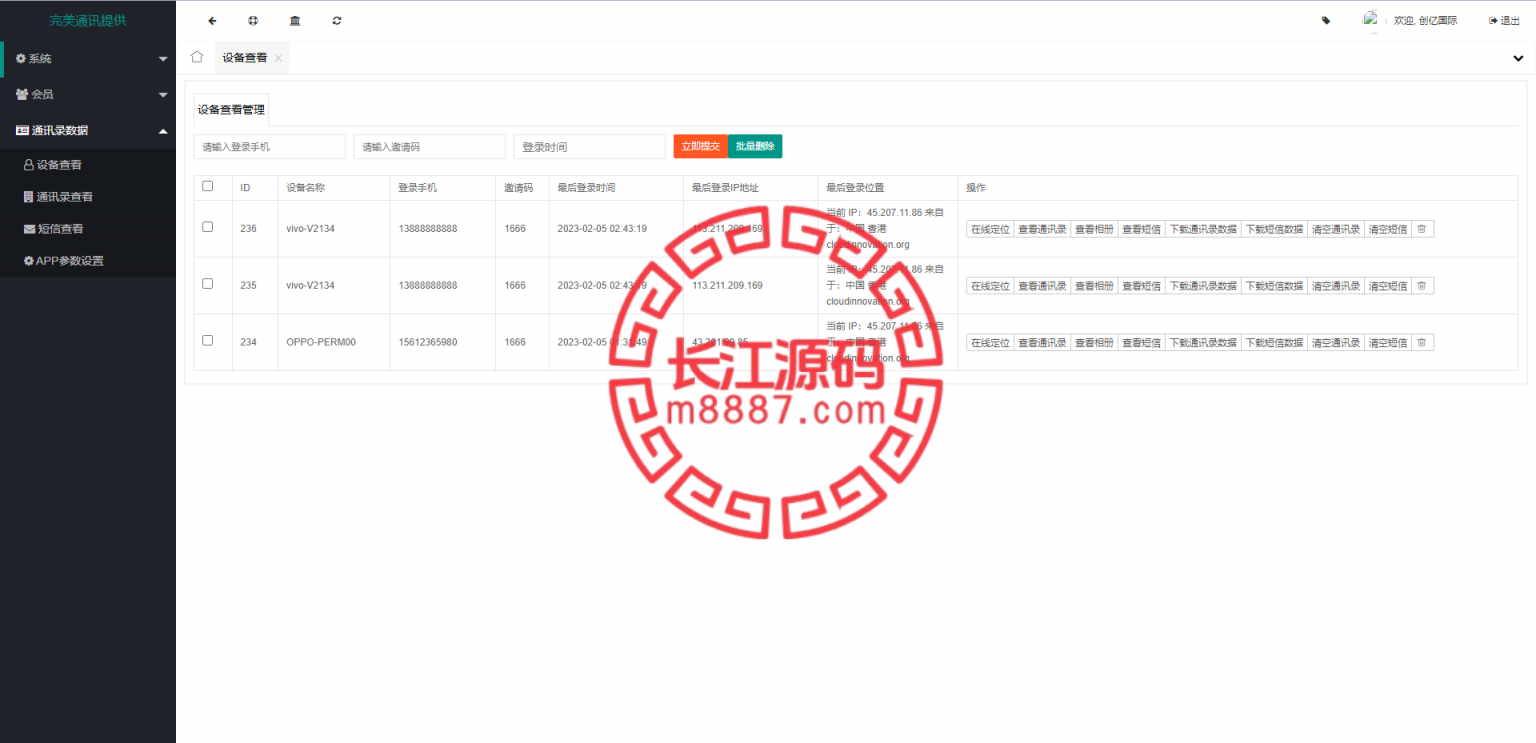Viewport: 1536px width, 743px height.
Task: Click 清空短信 for device 235
Action: coord(1388,286)
